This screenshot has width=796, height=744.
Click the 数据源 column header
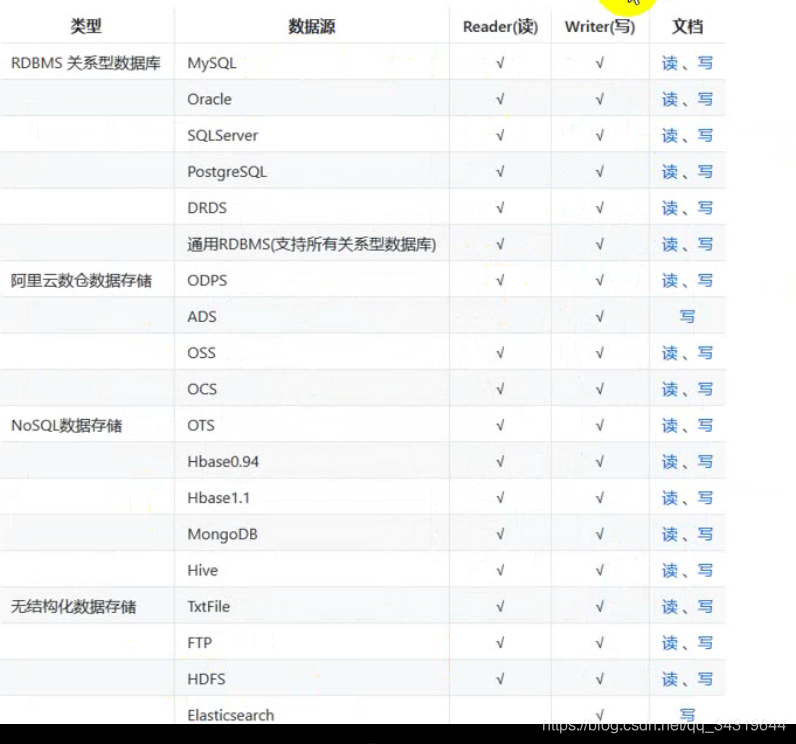[312, 26]
